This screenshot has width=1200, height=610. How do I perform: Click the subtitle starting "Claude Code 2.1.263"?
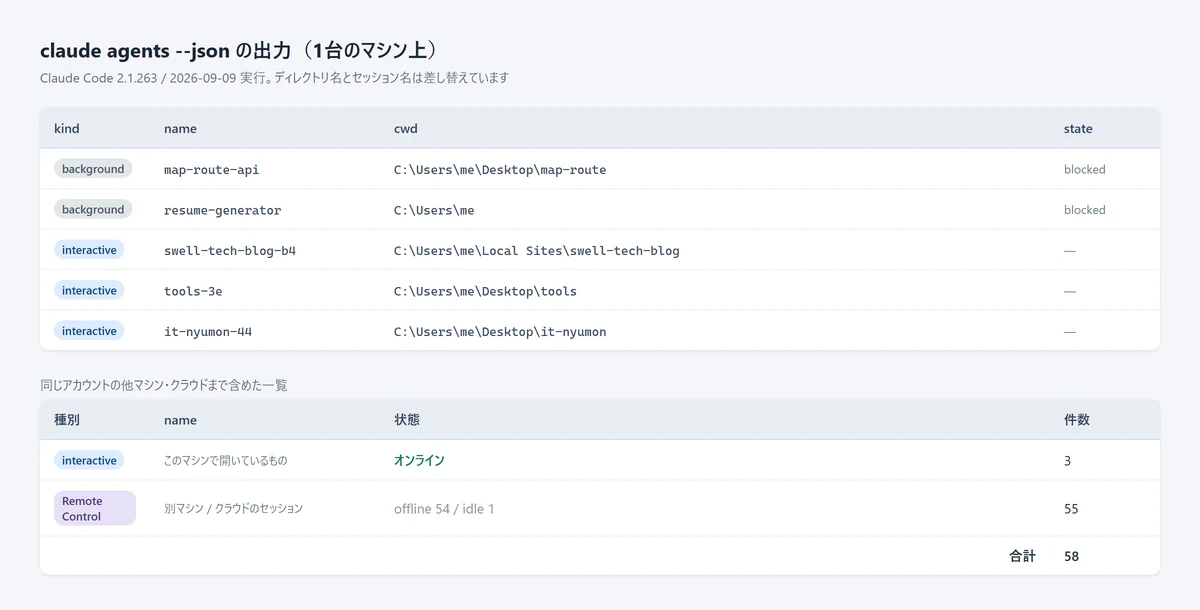(x=274, y=77)
